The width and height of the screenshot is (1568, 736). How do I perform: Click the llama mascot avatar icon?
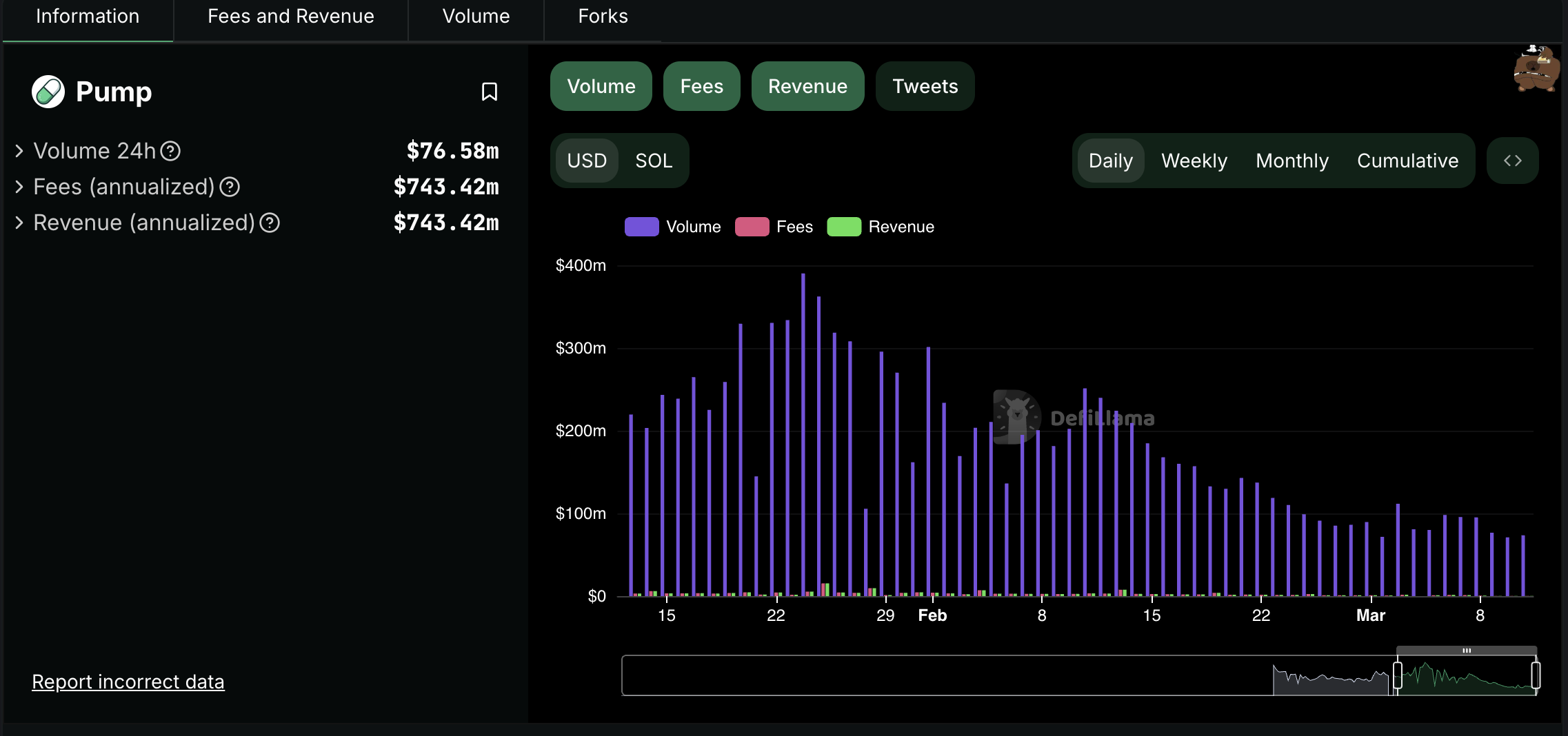click(1536, 68)
